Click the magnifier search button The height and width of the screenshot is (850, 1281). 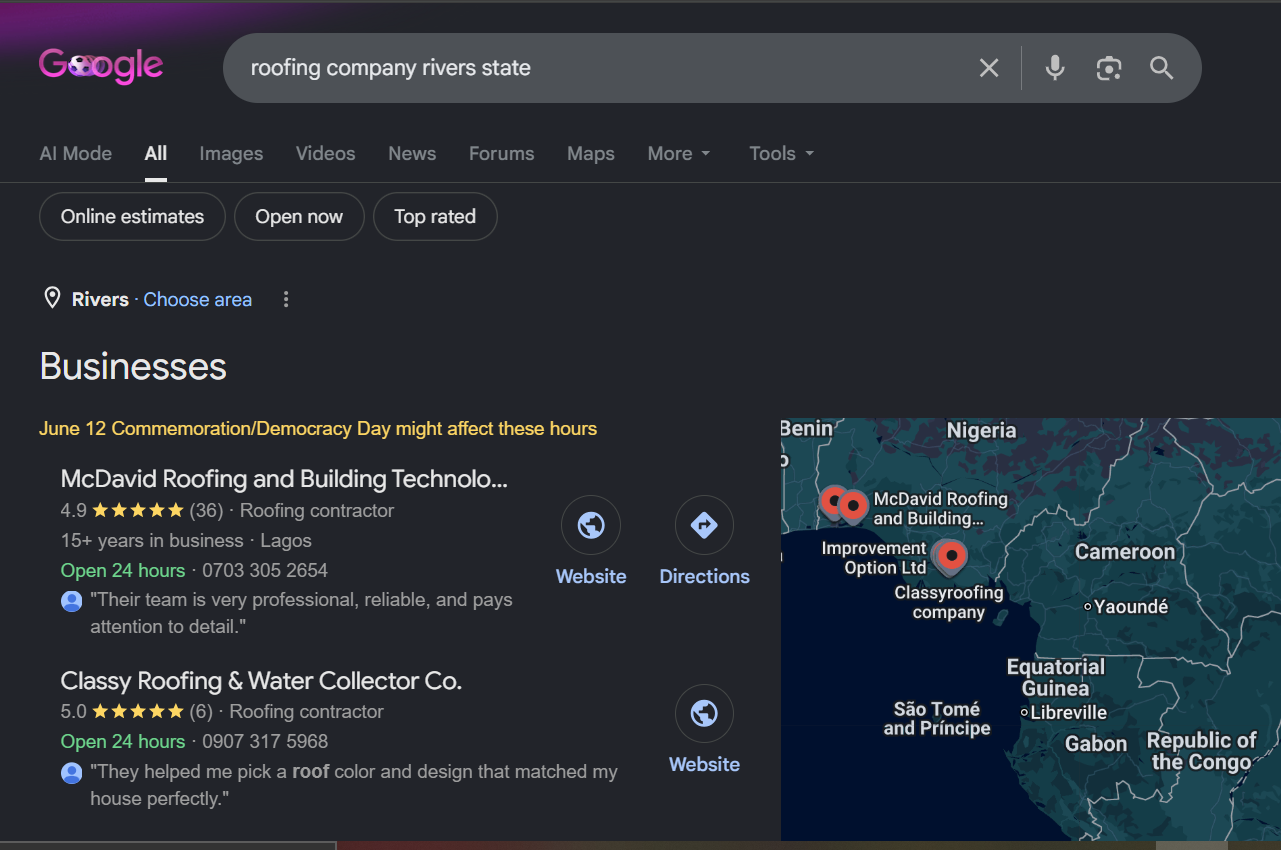pyautogui.click(x=1161, y=68)
